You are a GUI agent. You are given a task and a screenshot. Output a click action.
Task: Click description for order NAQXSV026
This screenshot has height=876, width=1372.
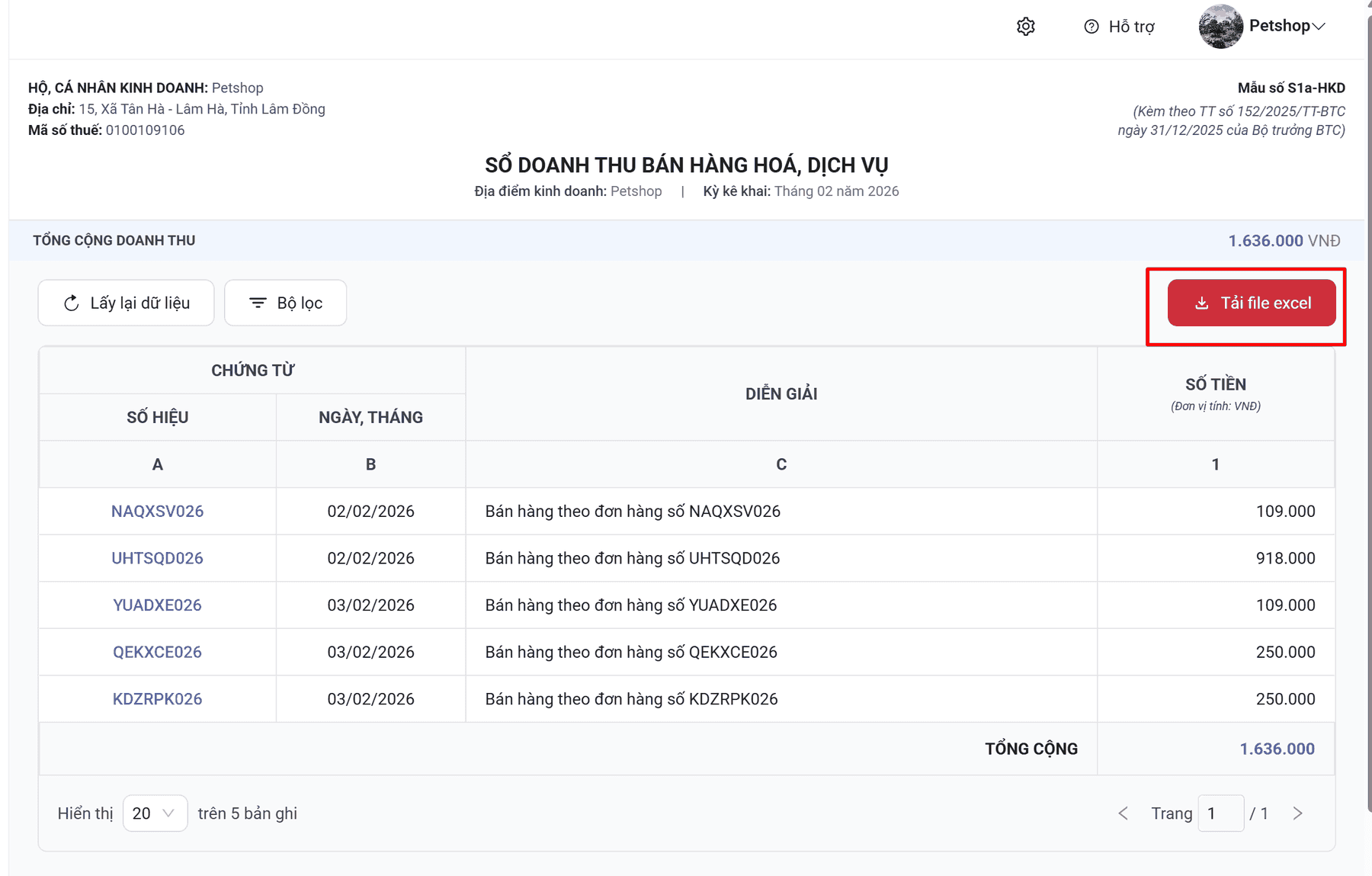pos(633,511)
